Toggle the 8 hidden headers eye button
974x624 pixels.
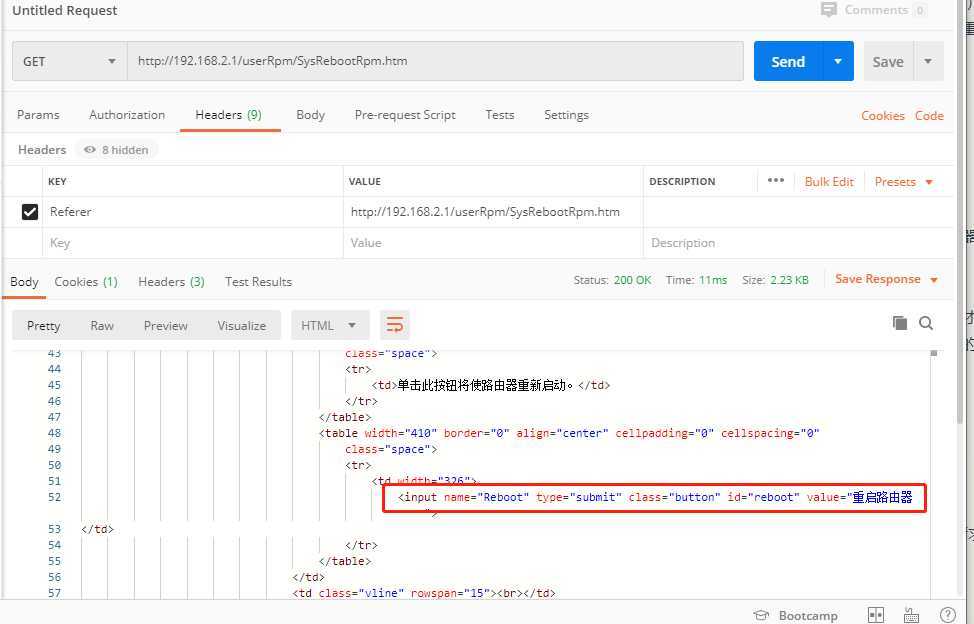pyautogui.click(x=117, y=150)
